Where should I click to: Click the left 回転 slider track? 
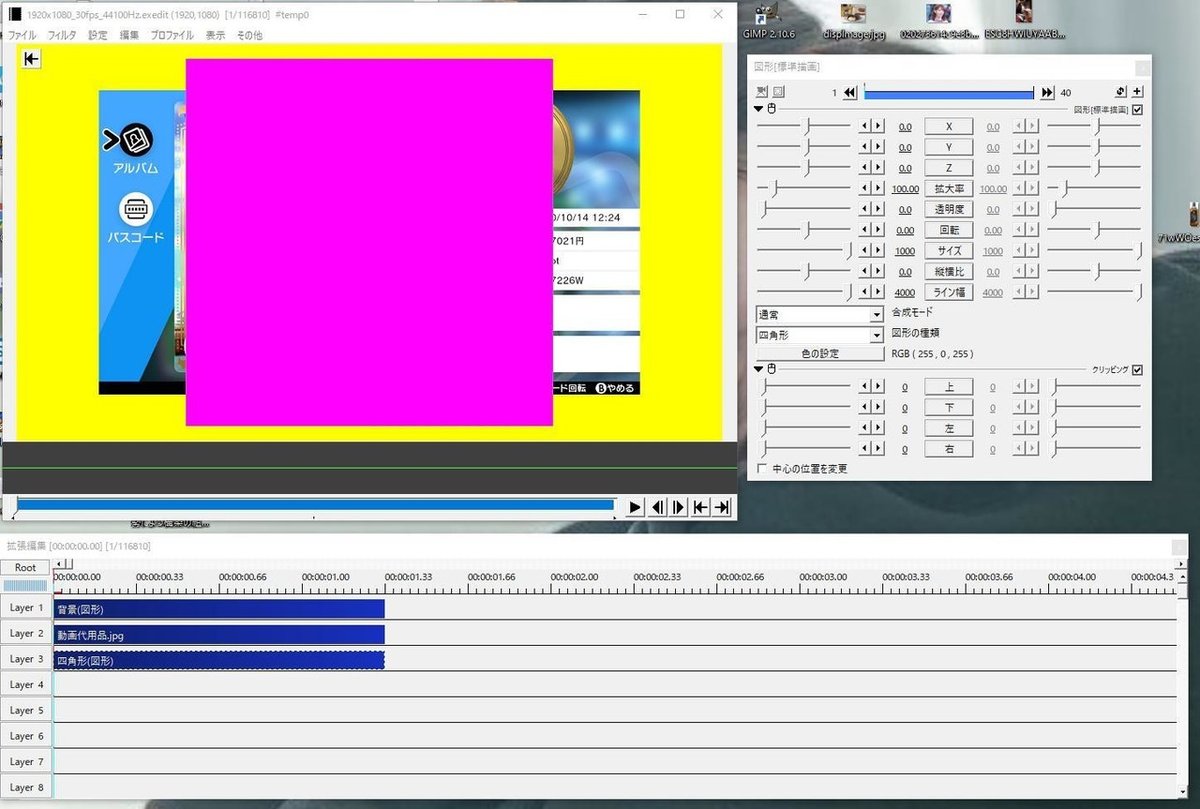[x=803, y=230]
